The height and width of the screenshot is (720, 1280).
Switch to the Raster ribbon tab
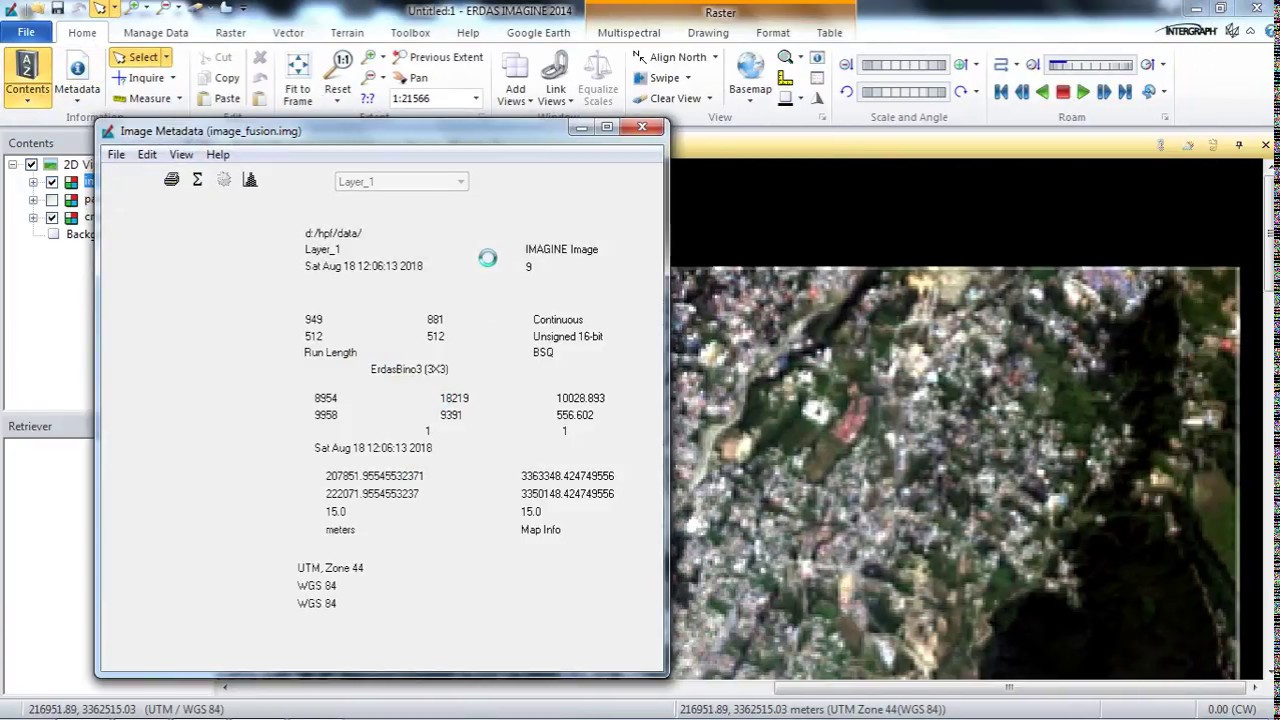pos(230,32)
